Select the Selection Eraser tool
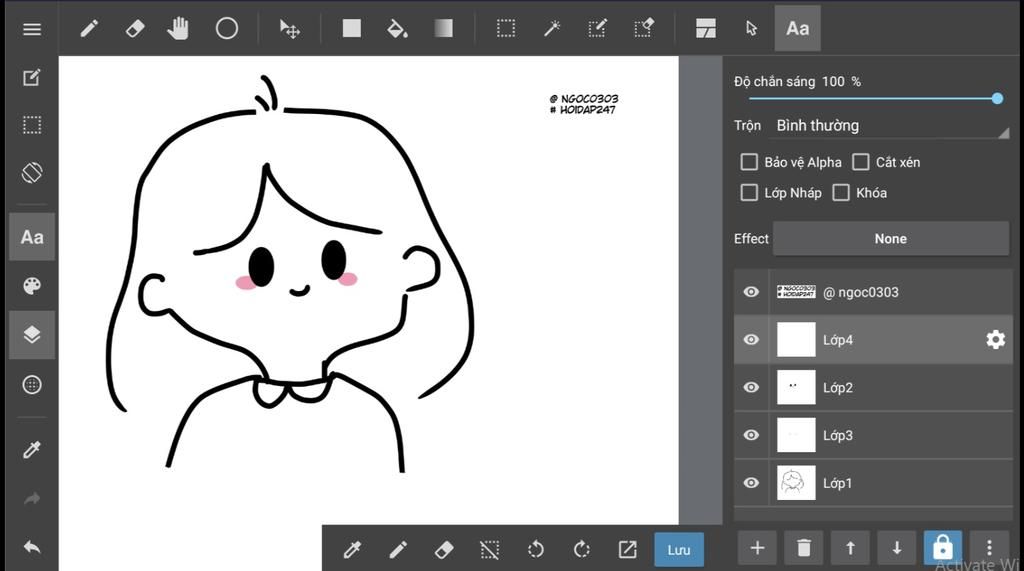The height and width of the screenshot is (571, 1024). pyautogui.click(x=643, y=28)
